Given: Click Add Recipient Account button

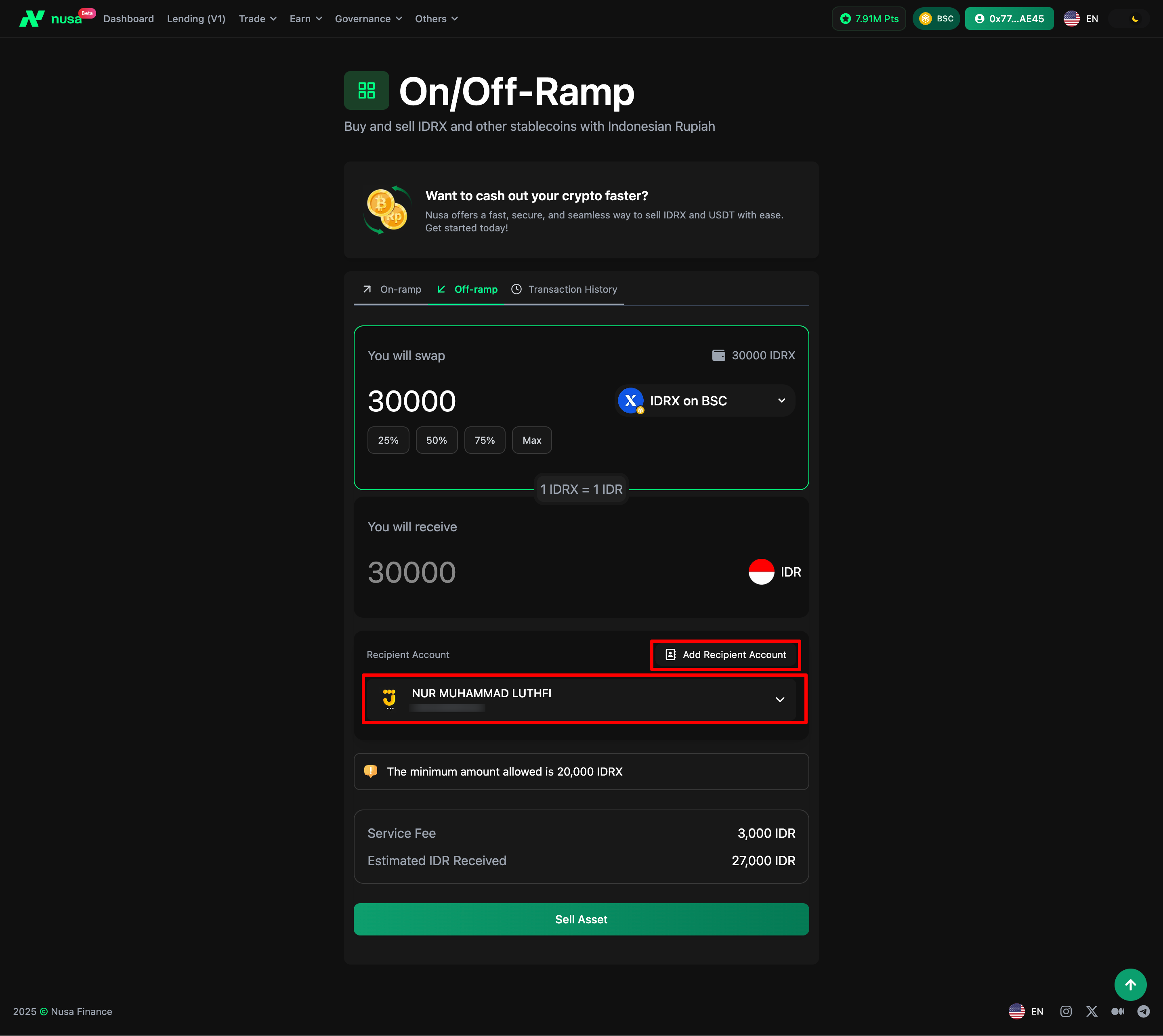Looking at the screenshot, I should (725, 654).
